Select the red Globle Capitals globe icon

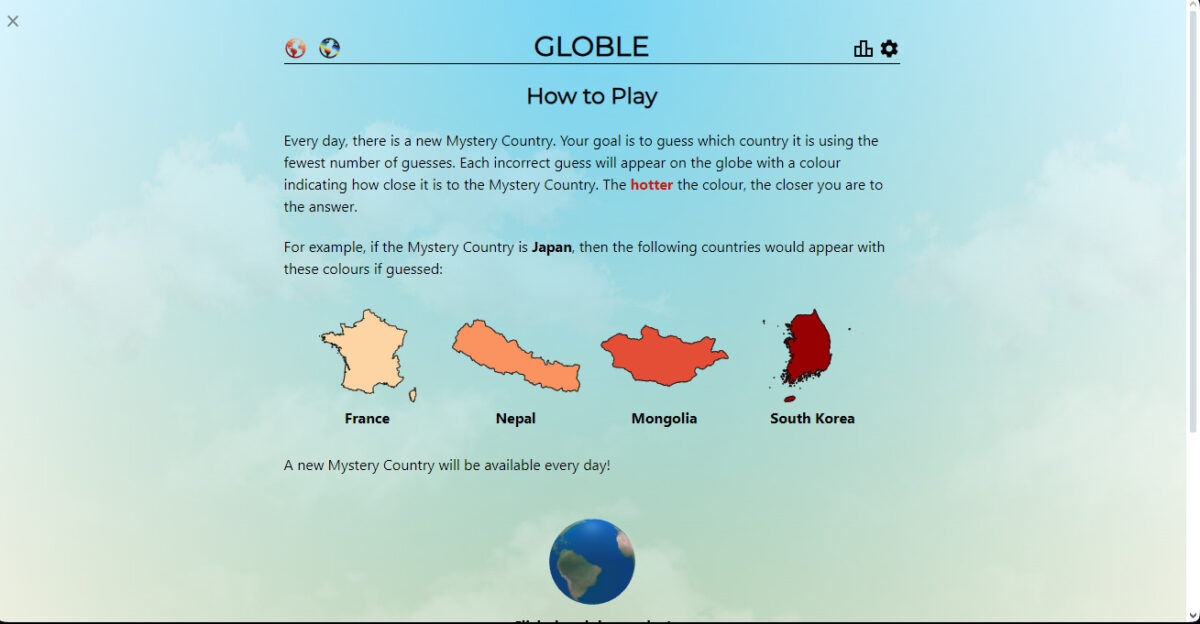pos(296,47)
